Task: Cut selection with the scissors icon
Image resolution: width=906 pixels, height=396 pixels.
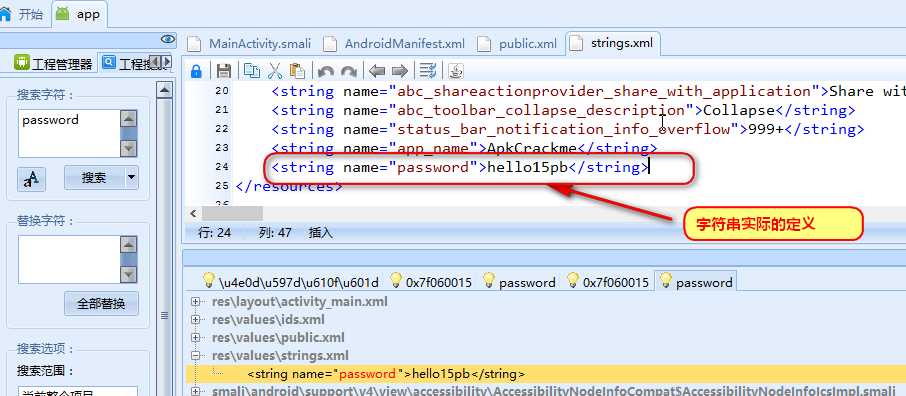Action: click(x=274, y=71)
